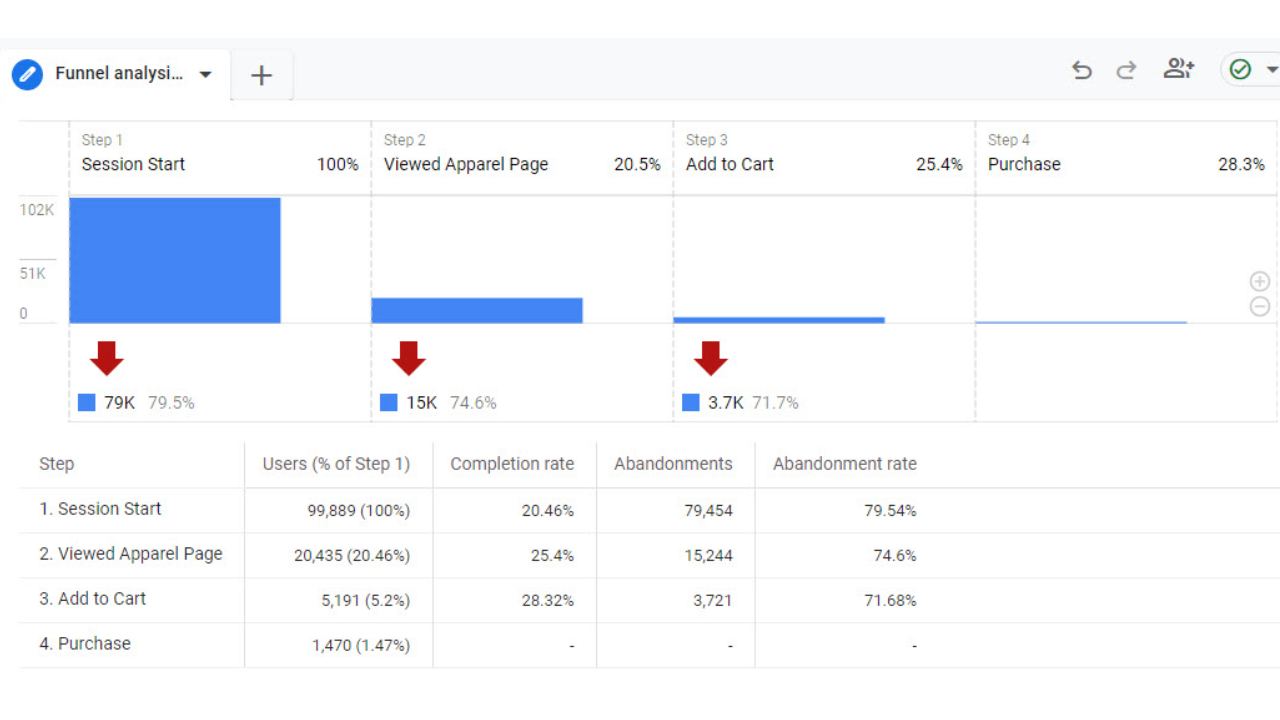The width and height of the screenshot is (1280, 720).
Task: Click the Step 4 Purchase header
Action: 1023,164
